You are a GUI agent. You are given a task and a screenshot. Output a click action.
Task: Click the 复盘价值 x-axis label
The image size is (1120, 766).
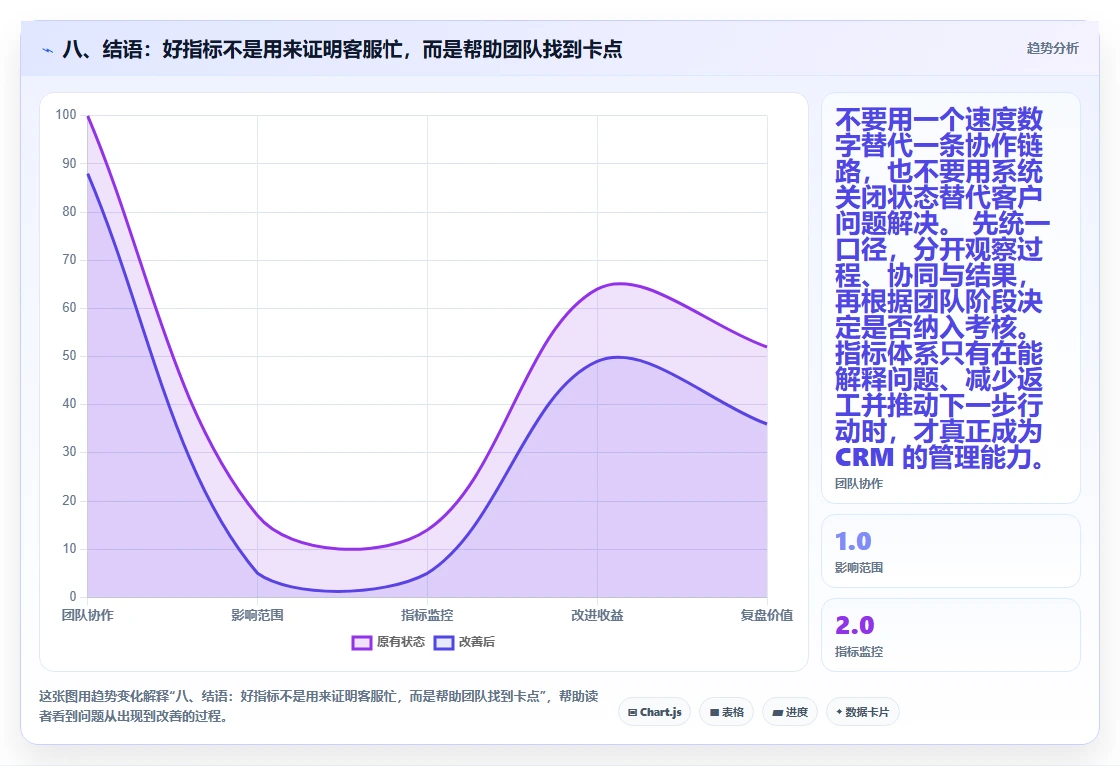click(x=766, y=615)
